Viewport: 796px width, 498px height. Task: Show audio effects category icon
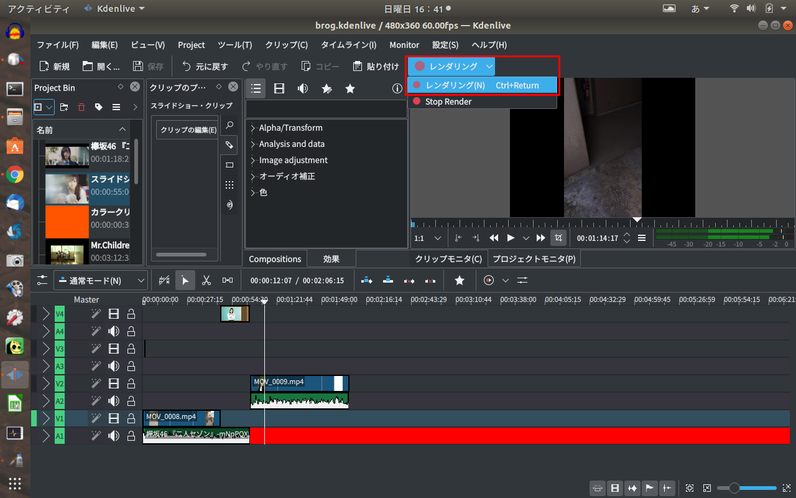pyautogui.click(x=303, y=89)
